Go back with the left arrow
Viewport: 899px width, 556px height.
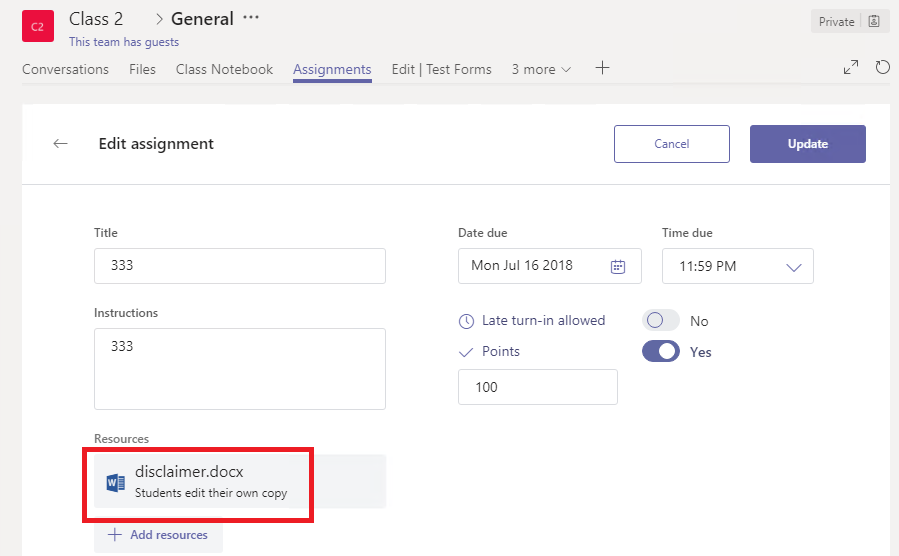(60, 143)
